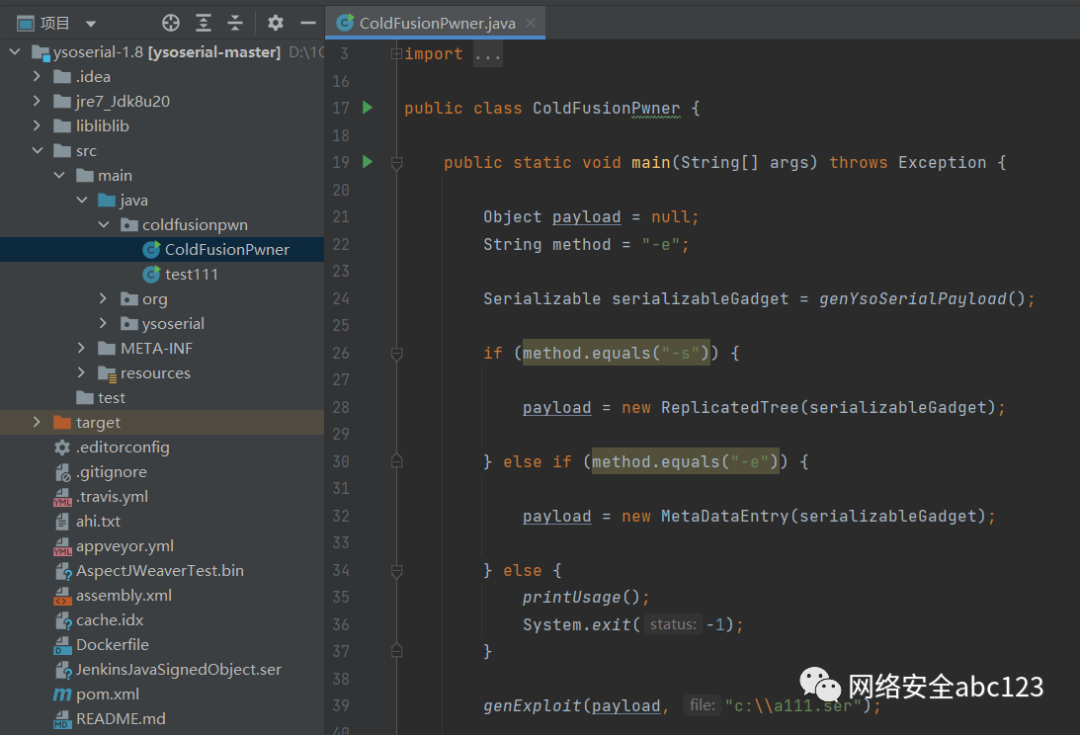This screenshot has height=735, width=1080.
Task: Expand the libliblib folder
Action: tap(37, 125)
